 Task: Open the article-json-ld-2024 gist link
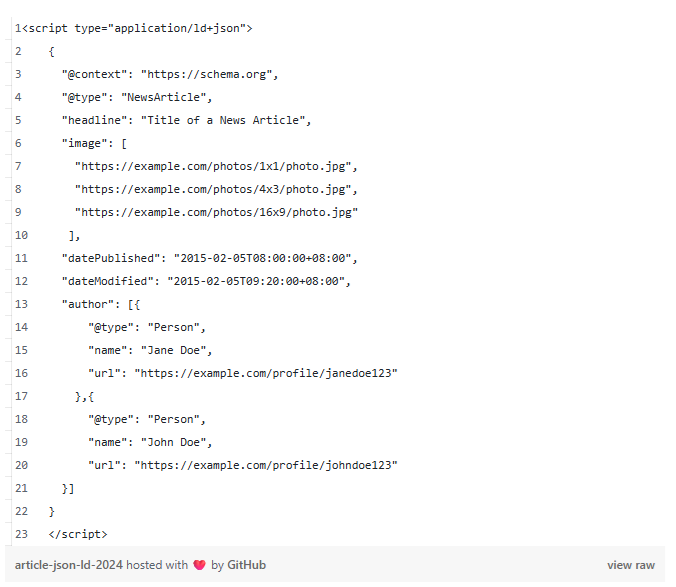69,565
